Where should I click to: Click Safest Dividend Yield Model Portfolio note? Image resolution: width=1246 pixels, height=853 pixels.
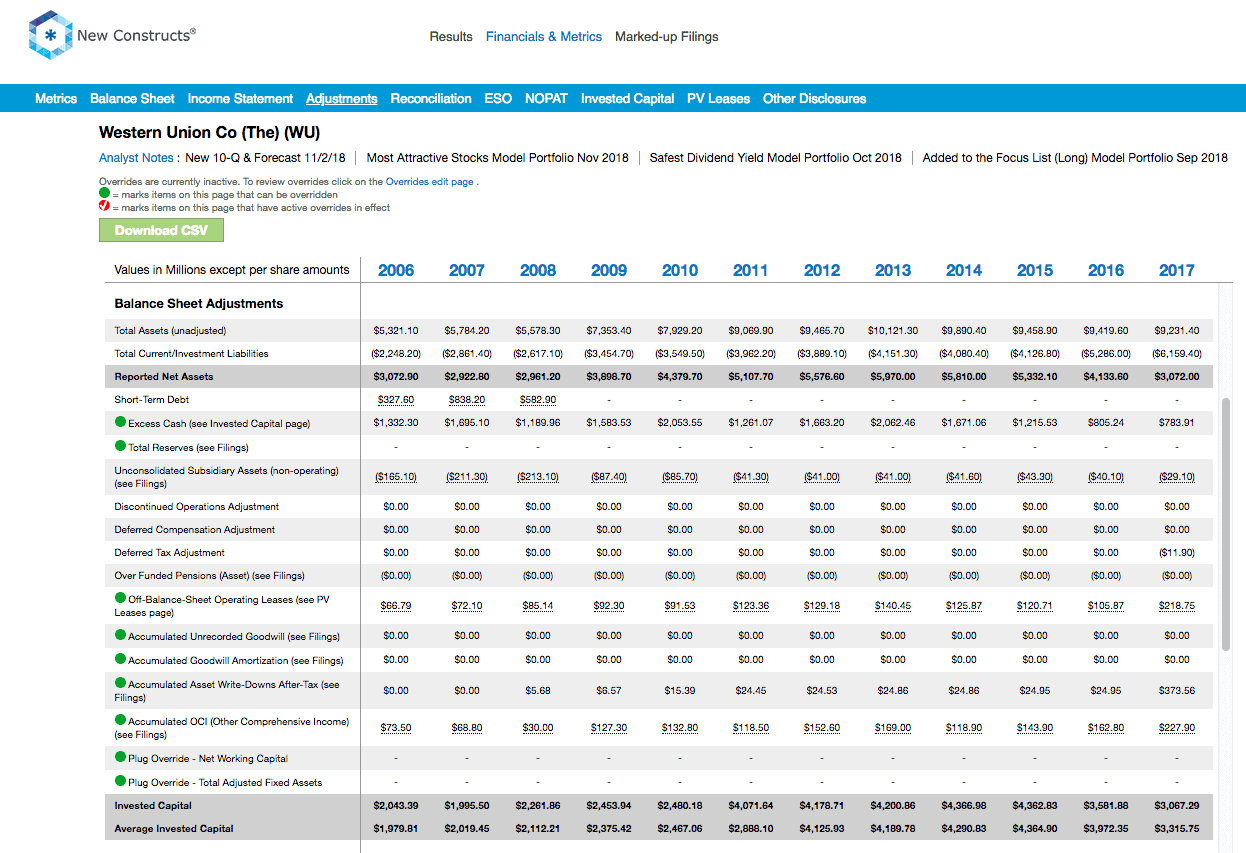pyautogui.click(x=775, y=158)
